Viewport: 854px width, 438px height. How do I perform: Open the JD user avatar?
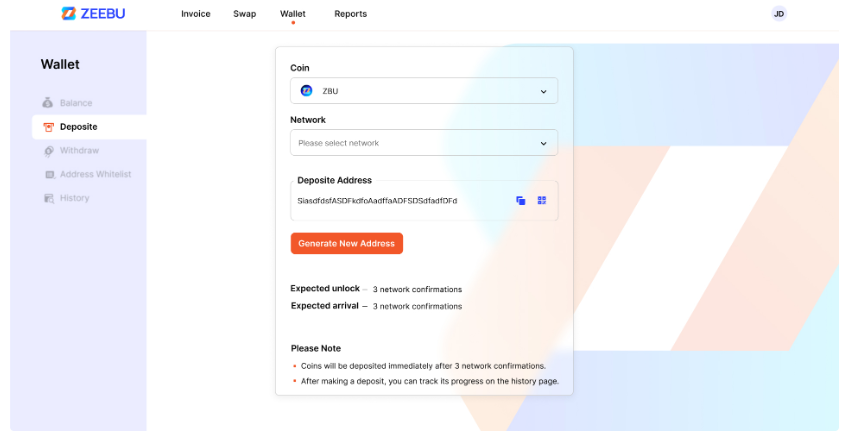[779, 14]
